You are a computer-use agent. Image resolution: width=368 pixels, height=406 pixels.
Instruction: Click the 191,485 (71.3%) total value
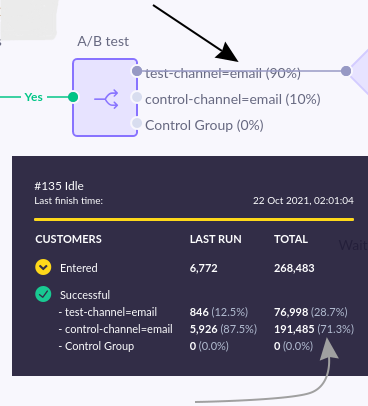click(314, 329)
